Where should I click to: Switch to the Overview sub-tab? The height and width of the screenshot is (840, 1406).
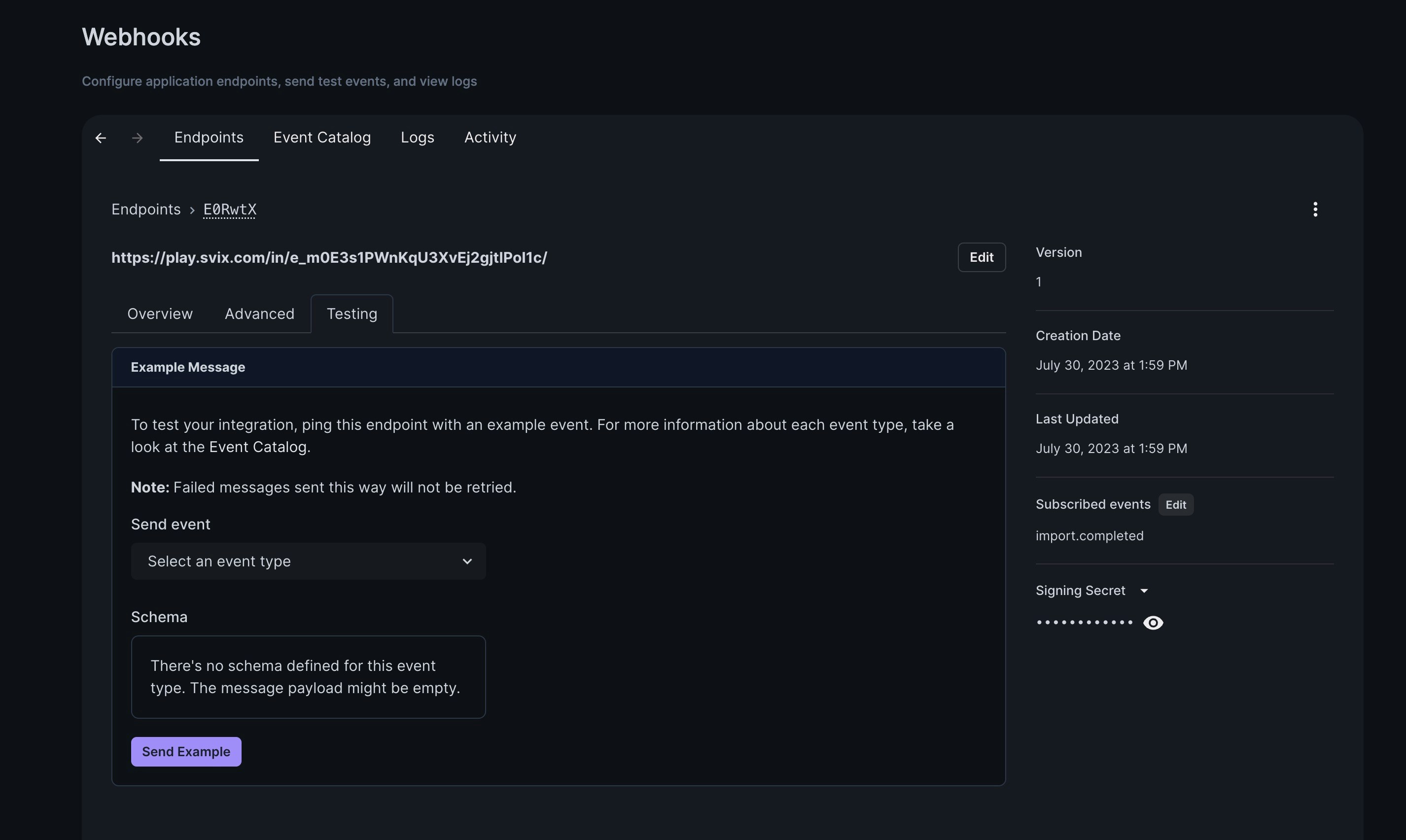tap(160, 314)
